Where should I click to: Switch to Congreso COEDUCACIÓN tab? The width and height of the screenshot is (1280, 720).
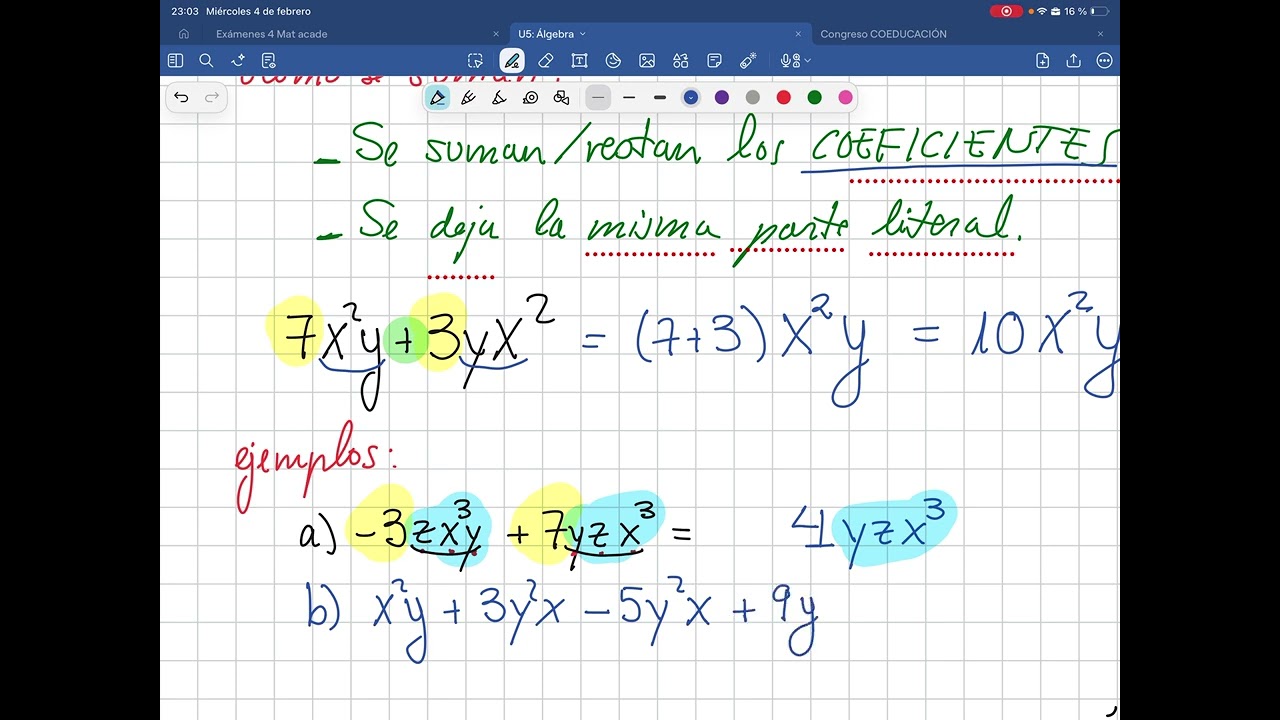(883, 34)
